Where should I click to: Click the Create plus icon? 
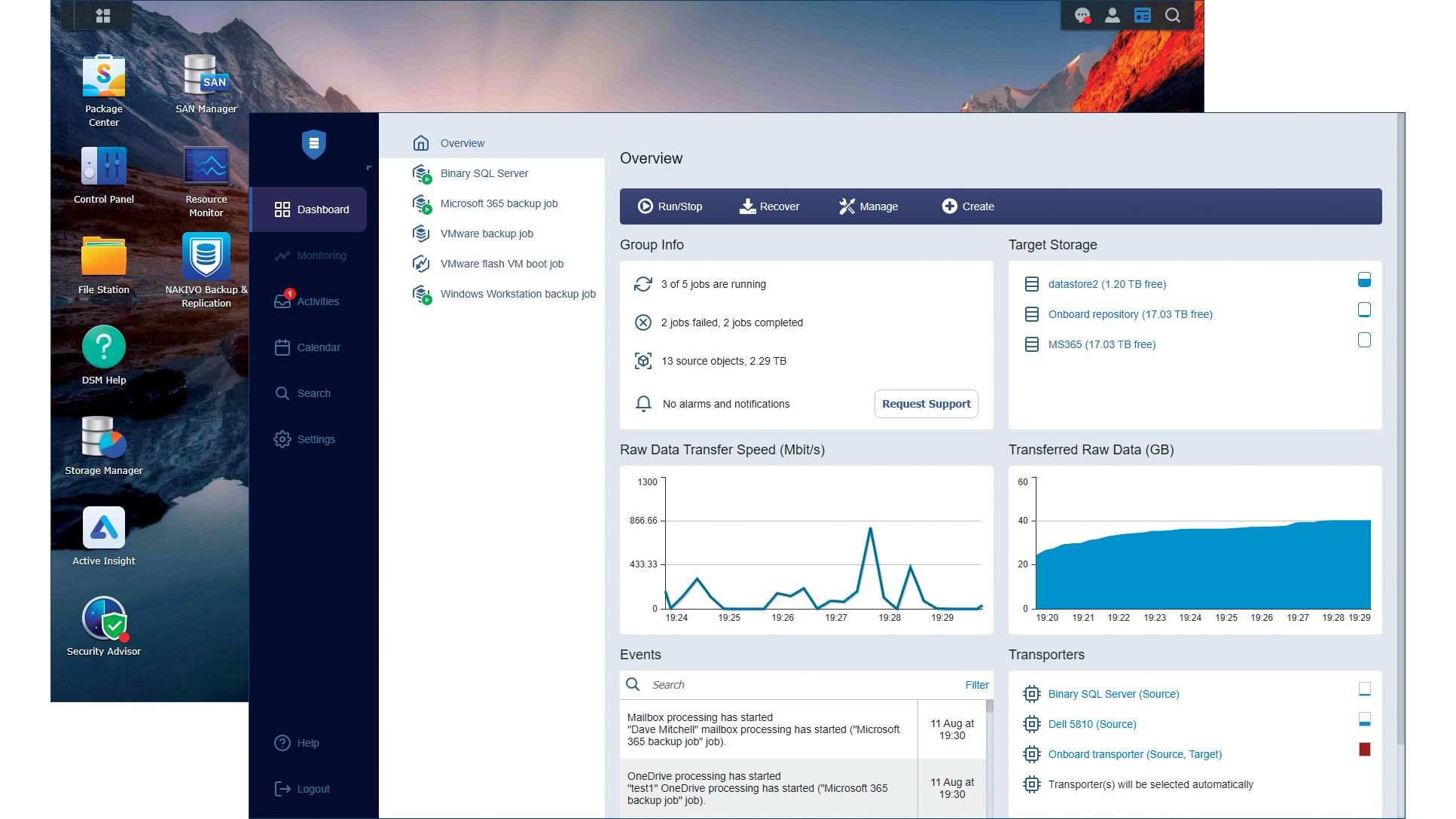pos(949,206)
